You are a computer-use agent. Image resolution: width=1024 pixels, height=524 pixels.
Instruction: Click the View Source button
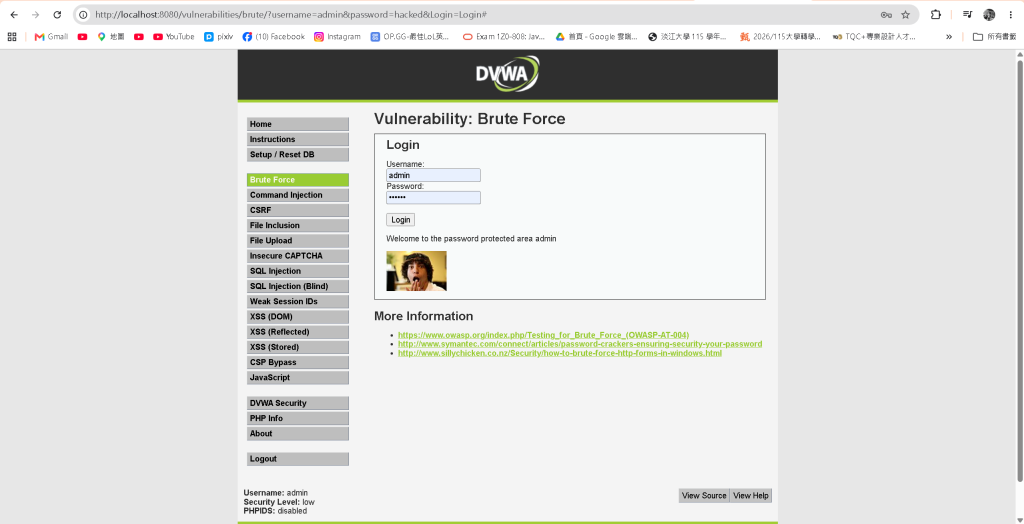(704, 496)
